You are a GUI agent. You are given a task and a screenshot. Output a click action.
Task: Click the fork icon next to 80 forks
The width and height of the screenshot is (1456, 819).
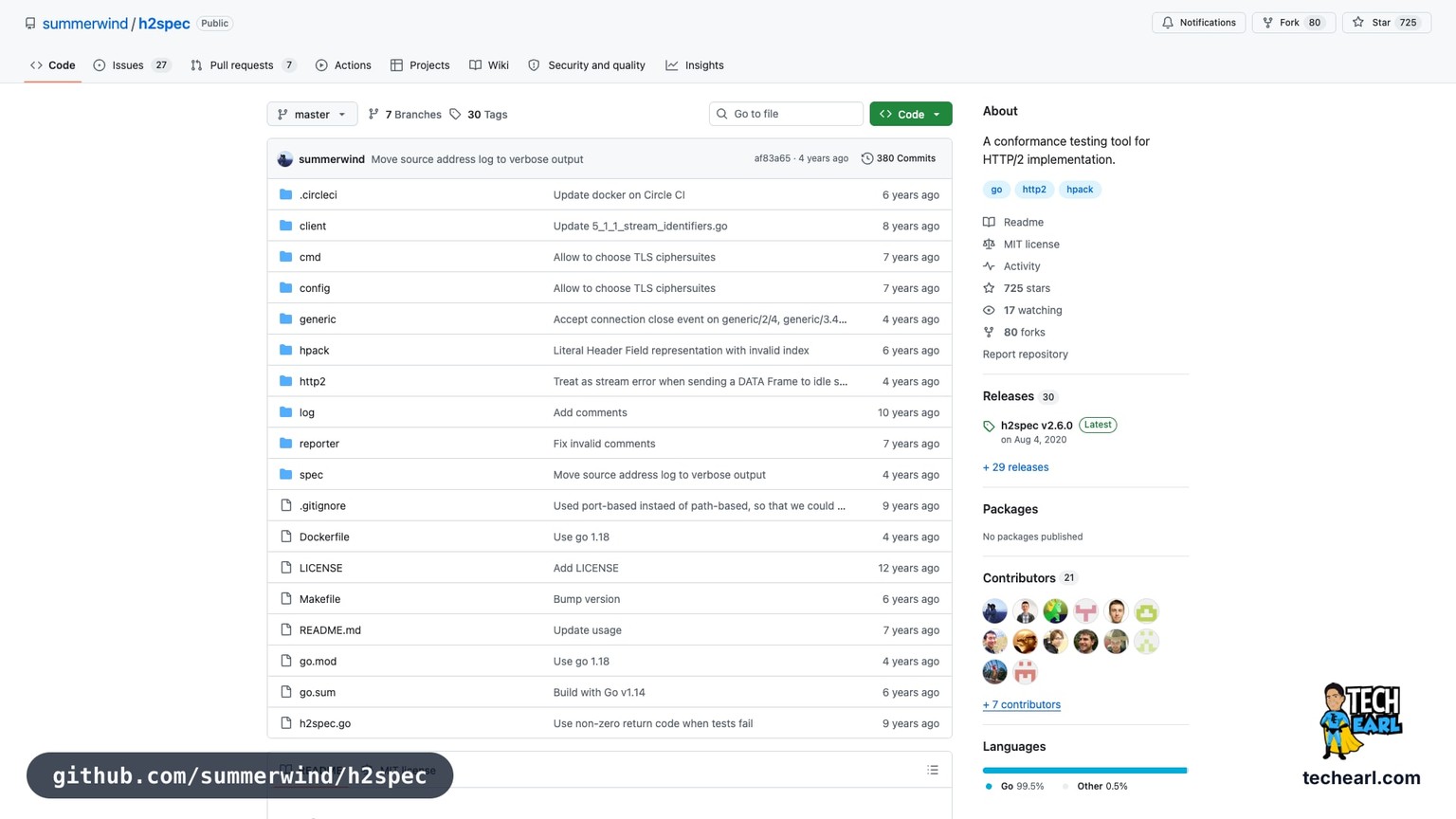(x=989, y=332)
